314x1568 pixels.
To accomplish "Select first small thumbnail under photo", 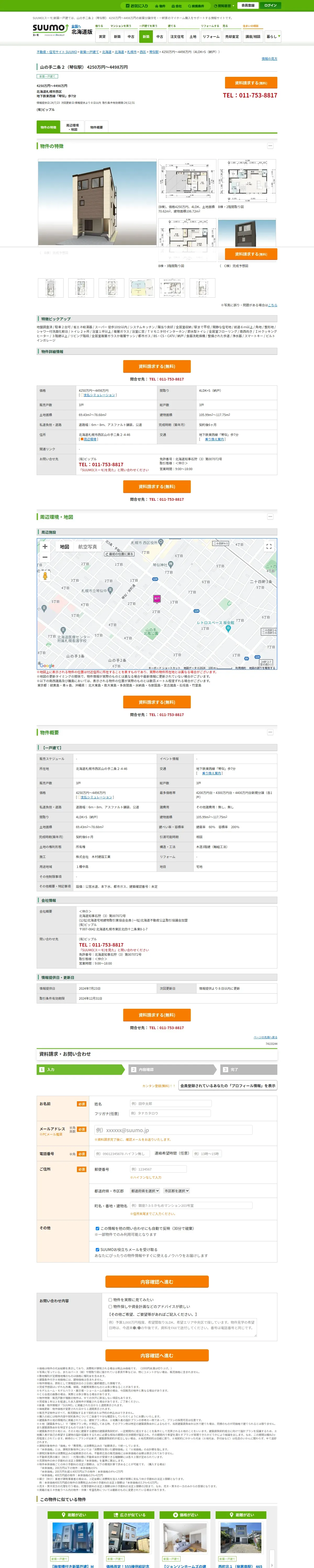I will point(51,288).
